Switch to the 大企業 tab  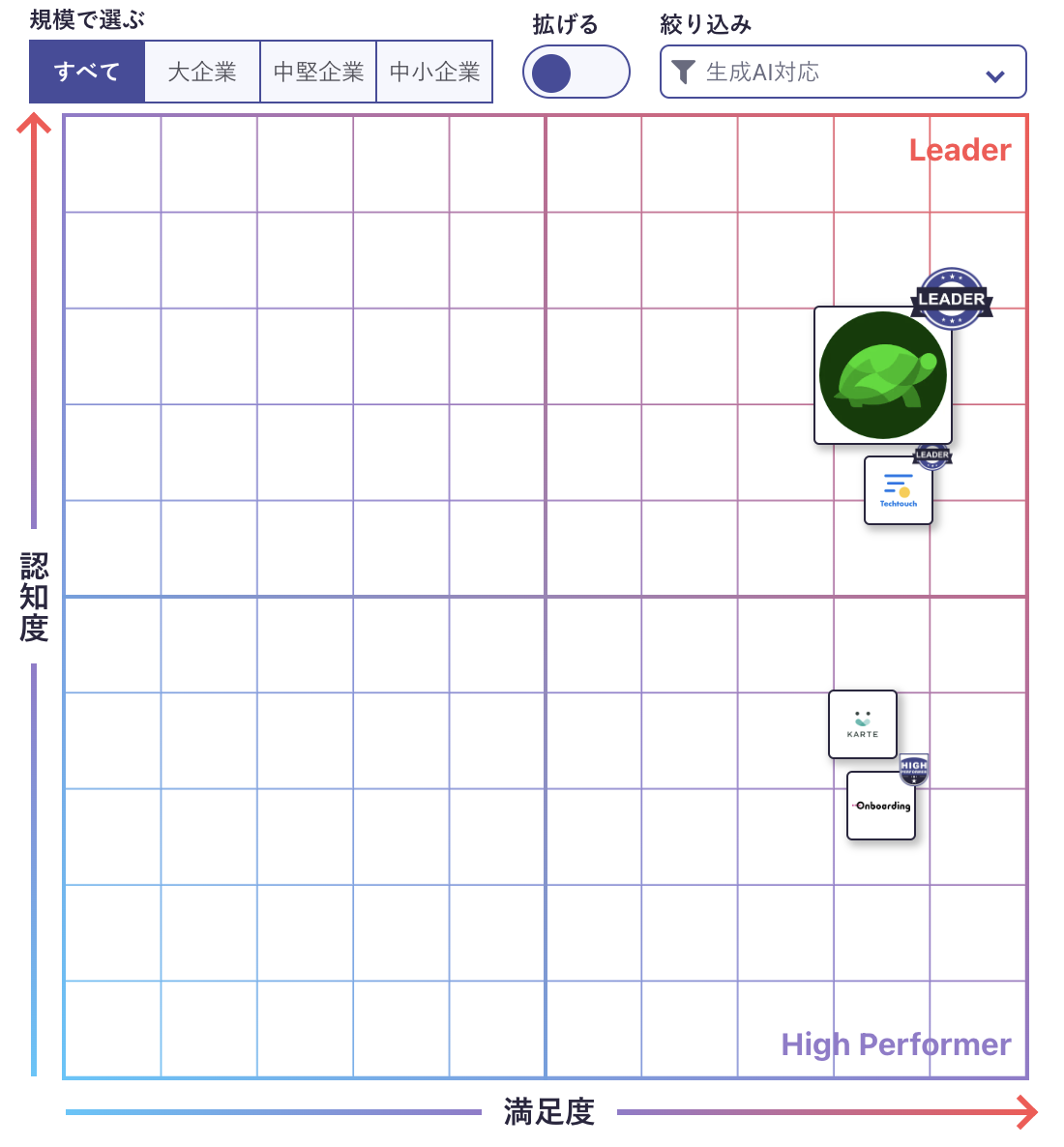(203, 72)
